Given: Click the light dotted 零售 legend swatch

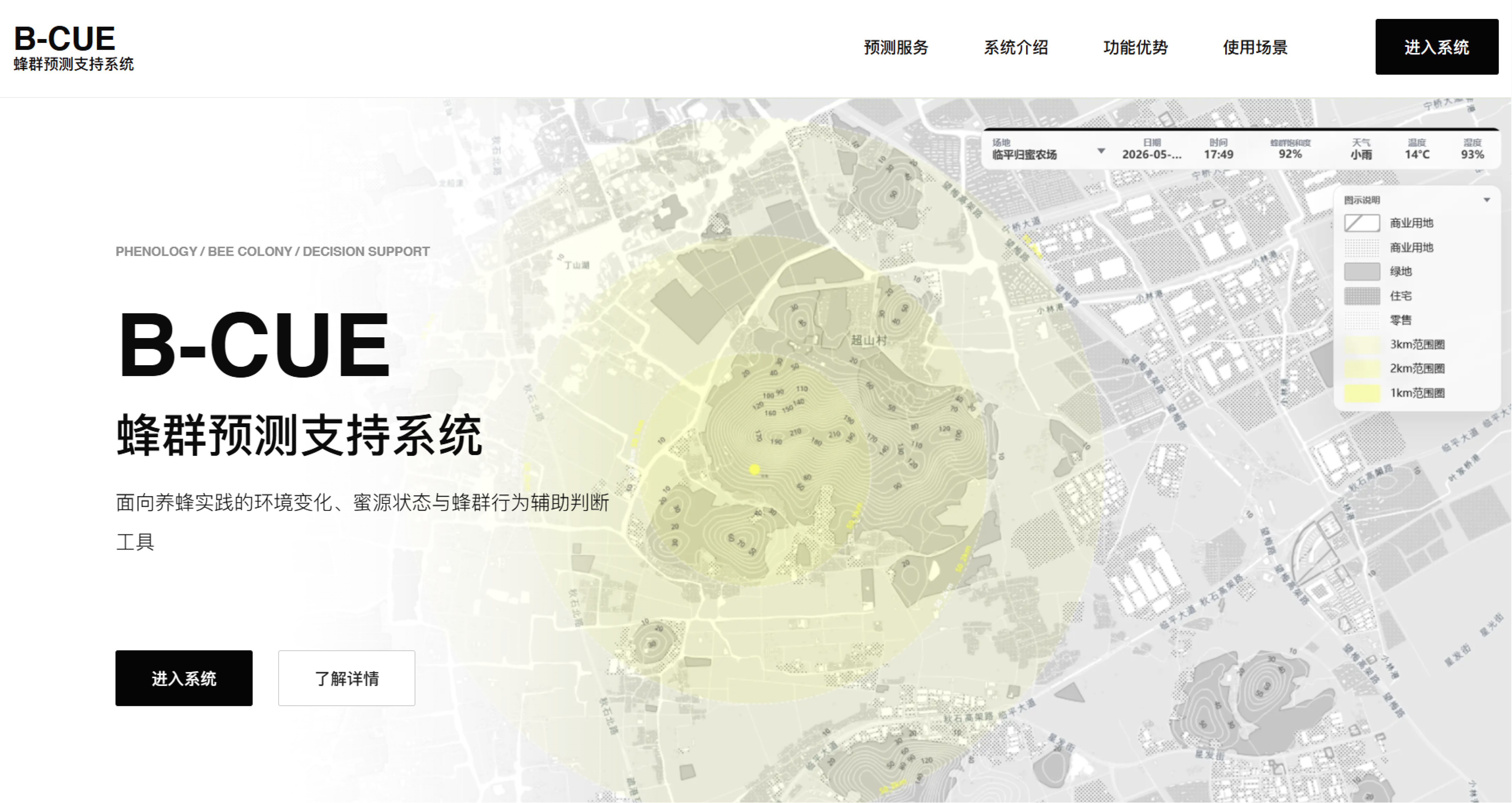Looking at the screenshot, I should pos(1362,320).
